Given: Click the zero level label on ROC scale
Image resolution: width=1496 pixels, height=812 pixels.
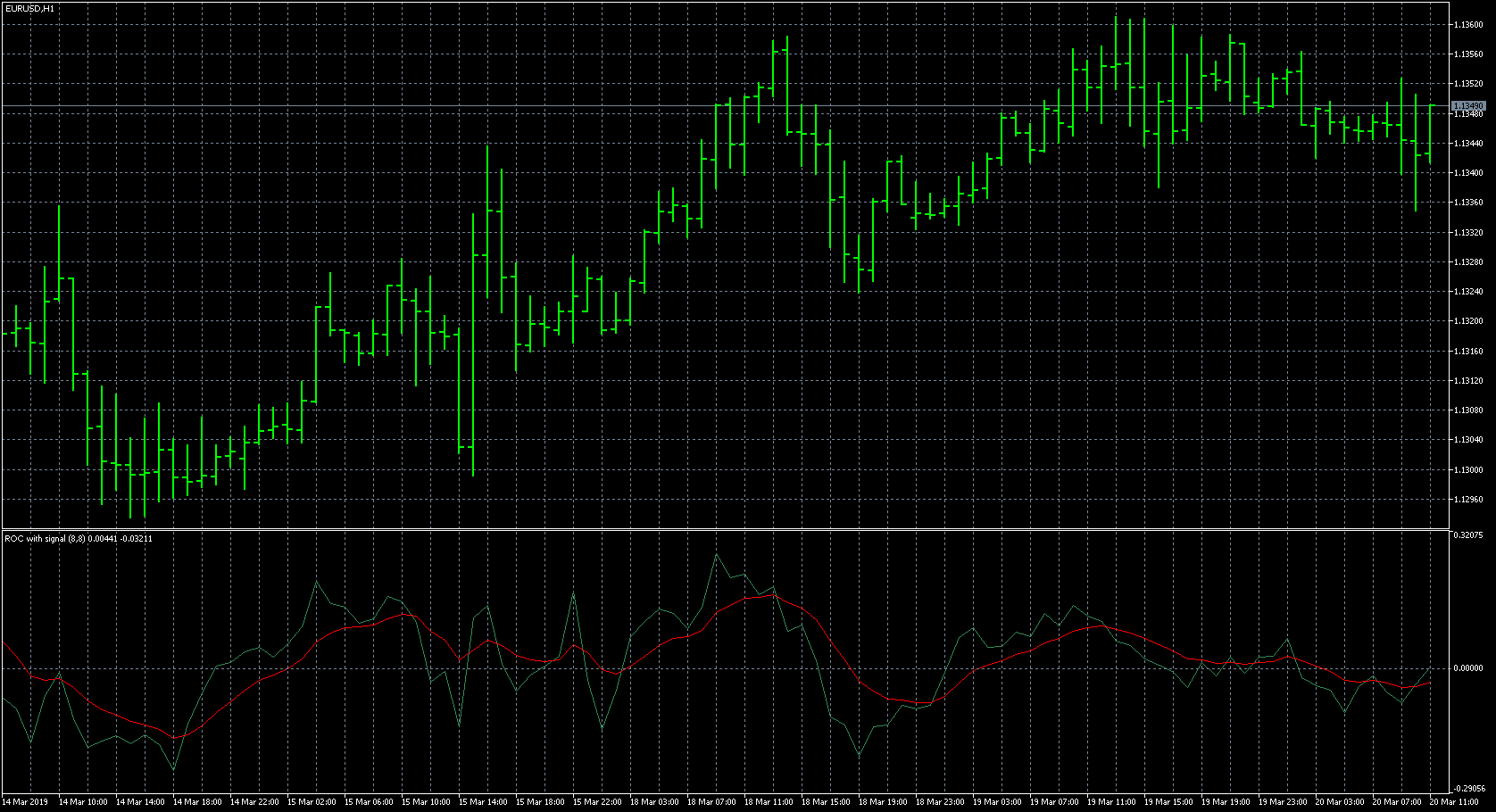Looking at the screenshot, I should click(x=1468, y=668).
